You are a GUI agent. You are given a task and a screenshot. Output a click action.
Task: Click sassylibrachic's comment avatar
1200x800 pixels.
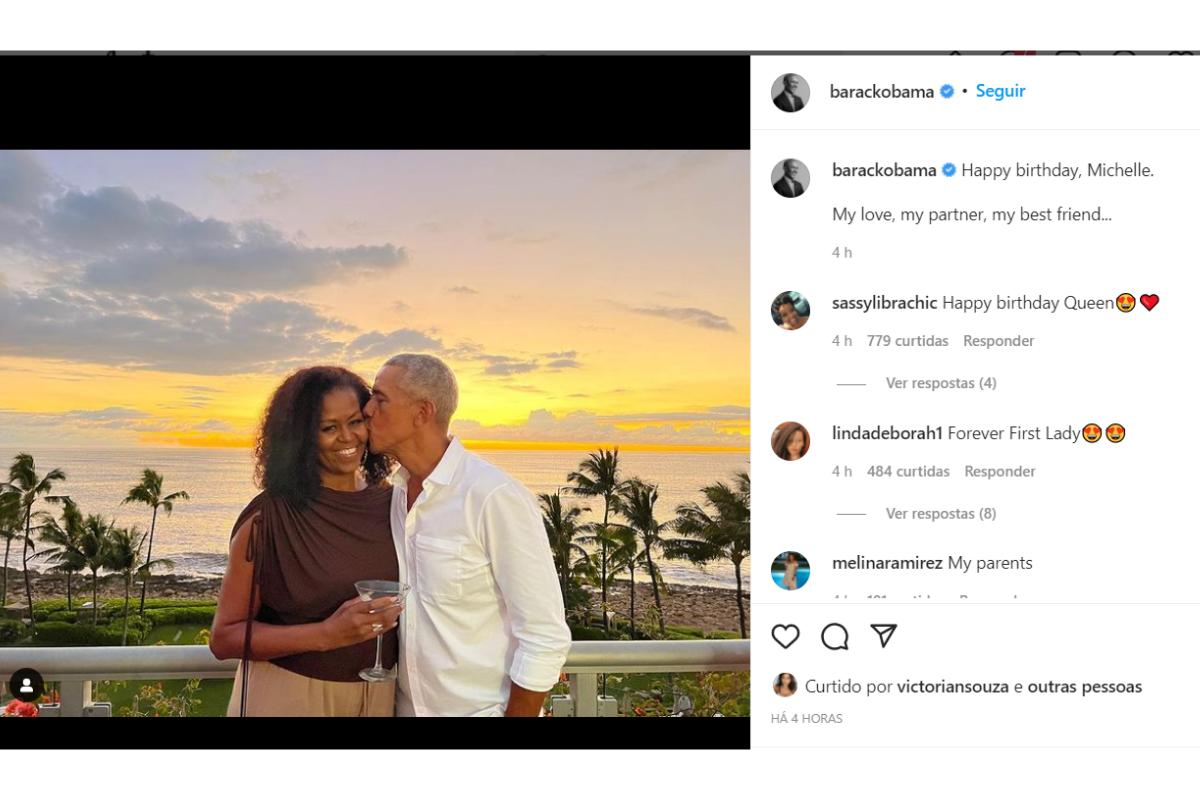tap(790, 310)
